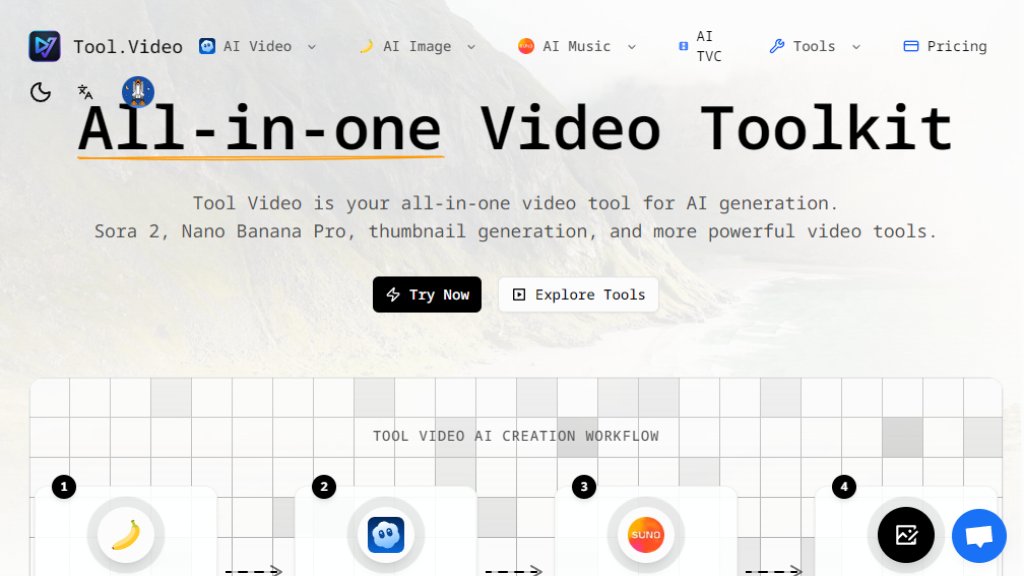
Task: Click the Suno badge next to AI Music
Action: [x=527, y=46]
